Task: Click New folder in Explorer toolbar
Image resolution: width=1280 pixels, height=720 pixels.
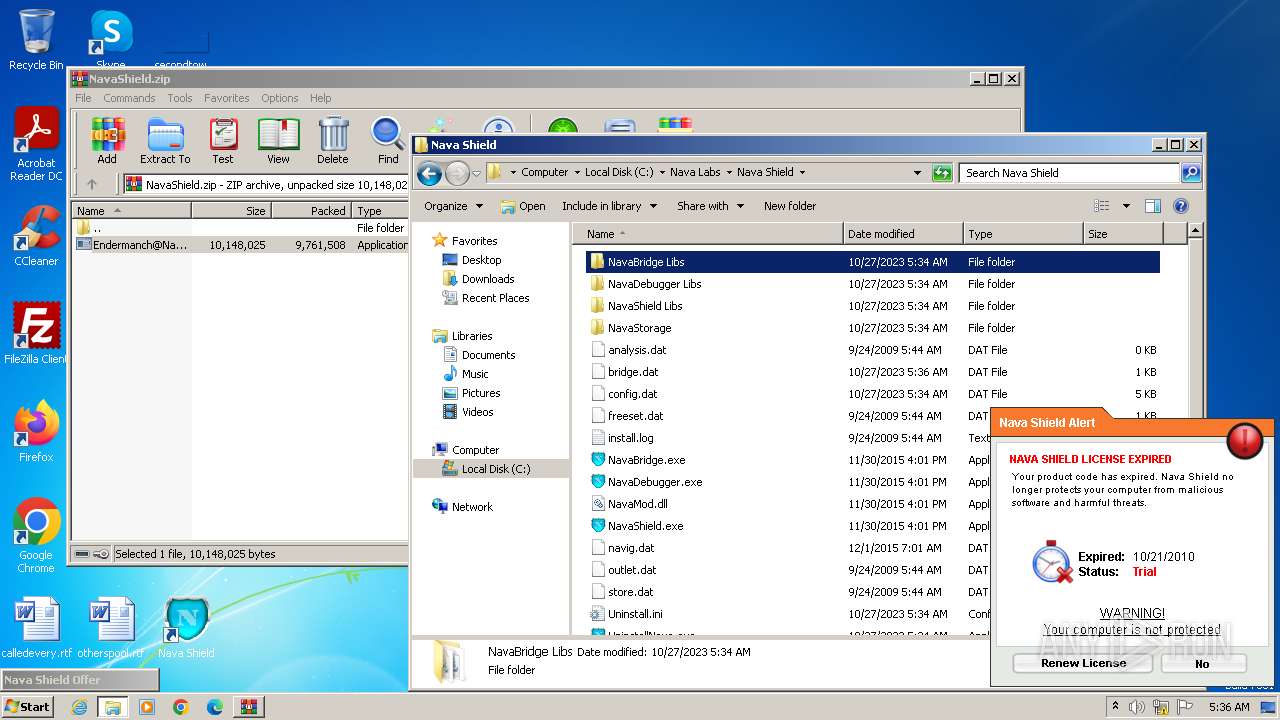Action: click(790, 206)
